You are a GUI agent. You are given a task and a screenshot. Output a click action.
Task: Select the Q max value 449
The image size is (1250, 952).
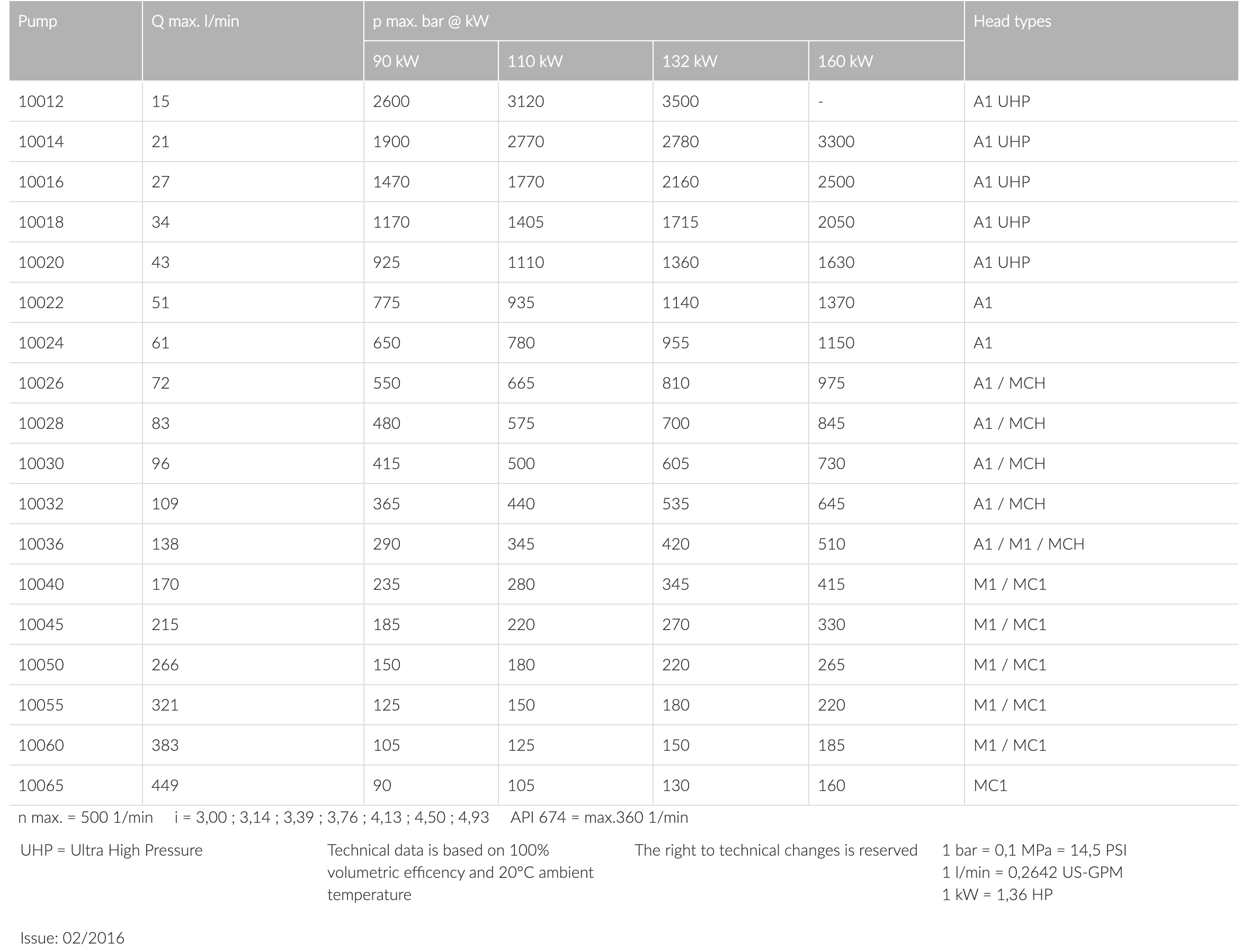point(165,785)
